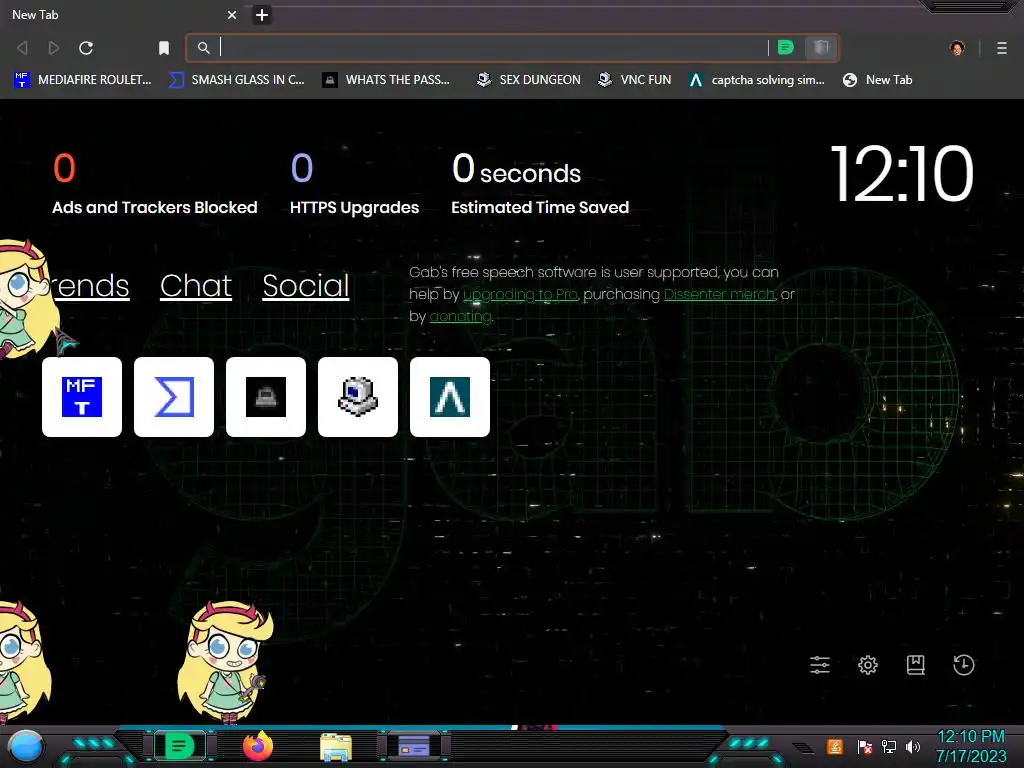The height and width of the screenshot is (768, 1024).
Task: Open the green Dissenter comments icon in the address bar
Action: pos(786,47)
